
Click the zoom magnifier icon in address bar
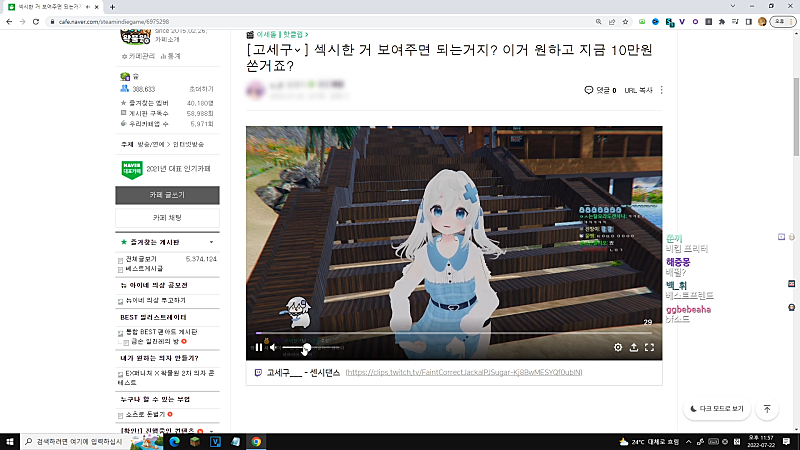598,21
